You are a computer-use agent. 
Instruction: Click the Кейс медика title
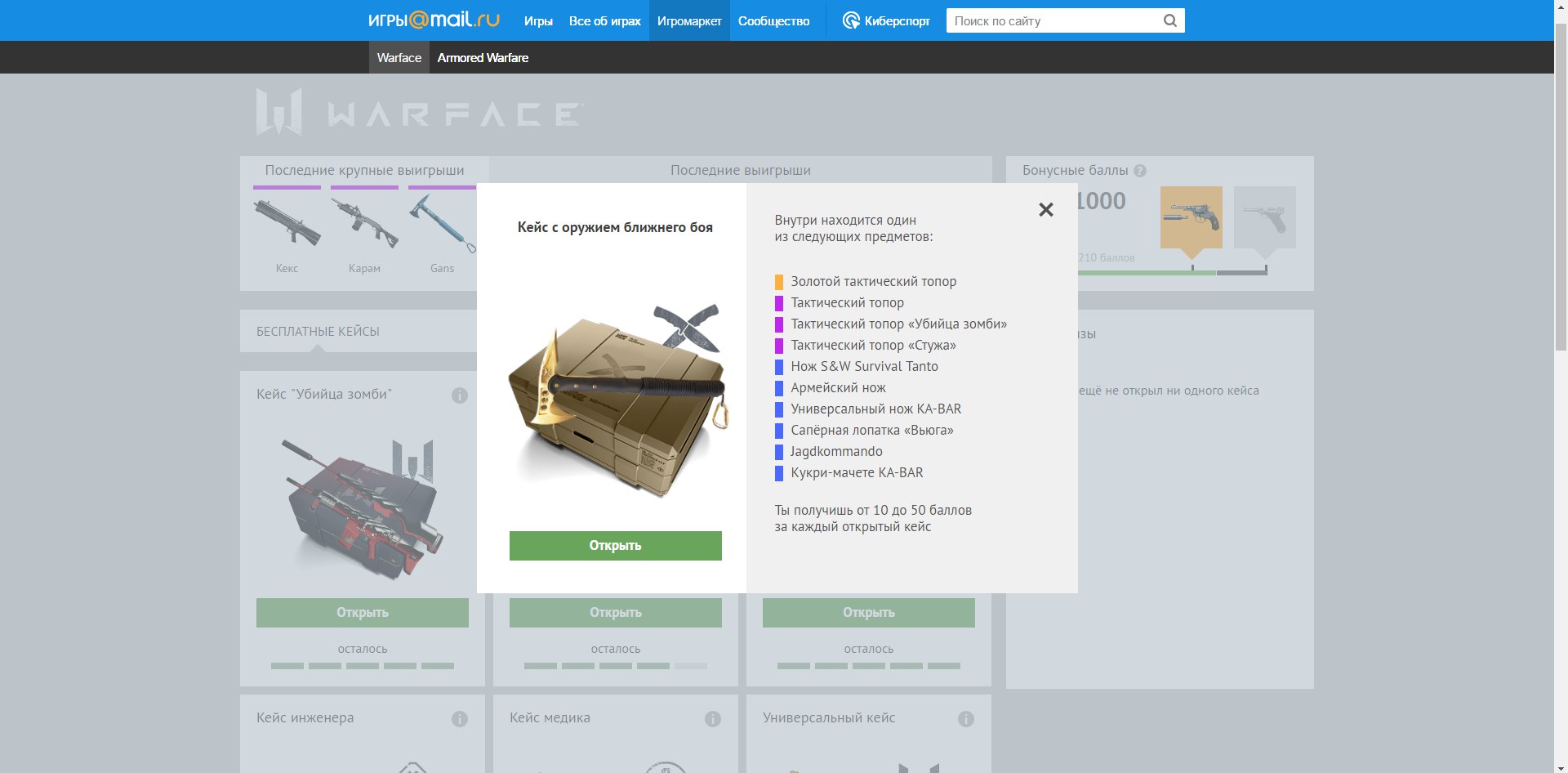pos(550,717)
